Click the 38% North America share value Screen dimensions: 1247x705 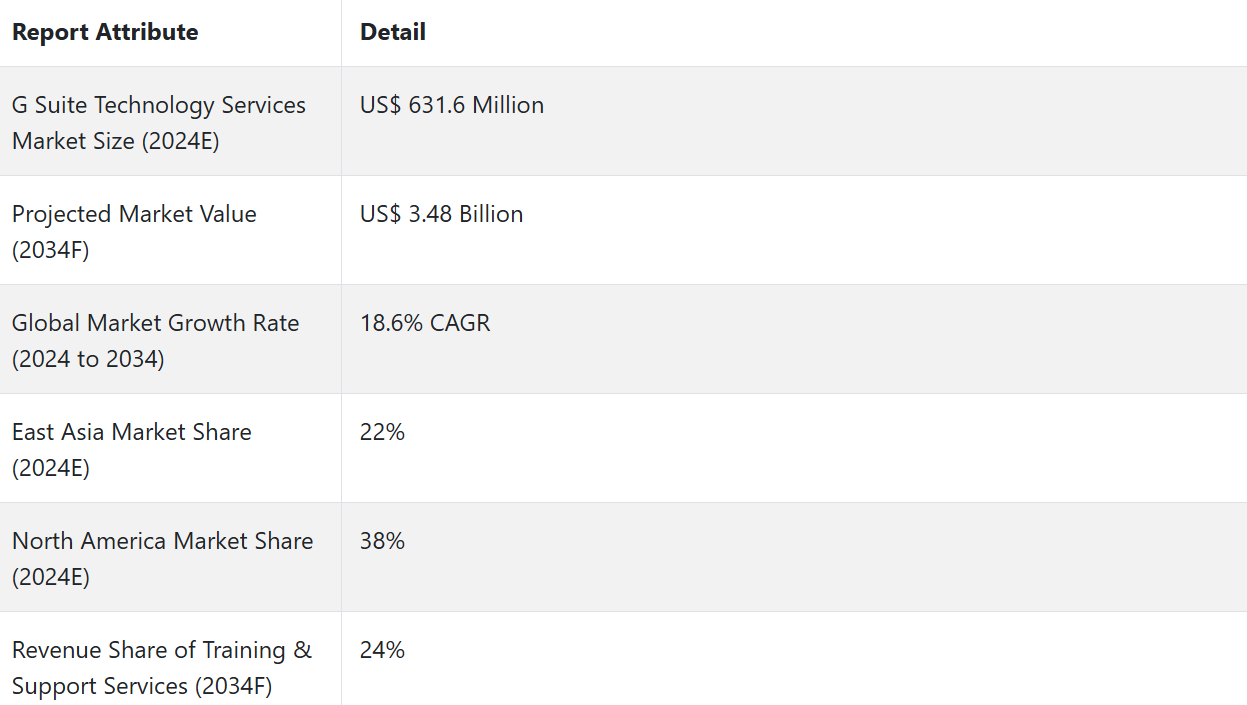tap(382, 541)
